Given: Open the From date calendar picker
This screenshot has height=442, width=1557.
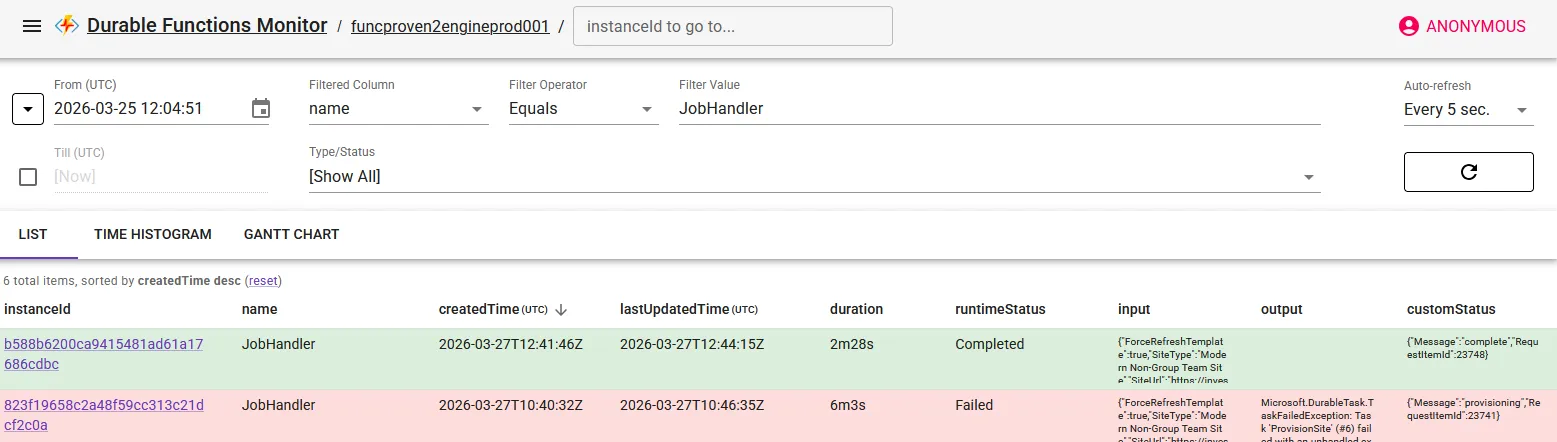Looking at the screenshot, I should click(261, 108).
